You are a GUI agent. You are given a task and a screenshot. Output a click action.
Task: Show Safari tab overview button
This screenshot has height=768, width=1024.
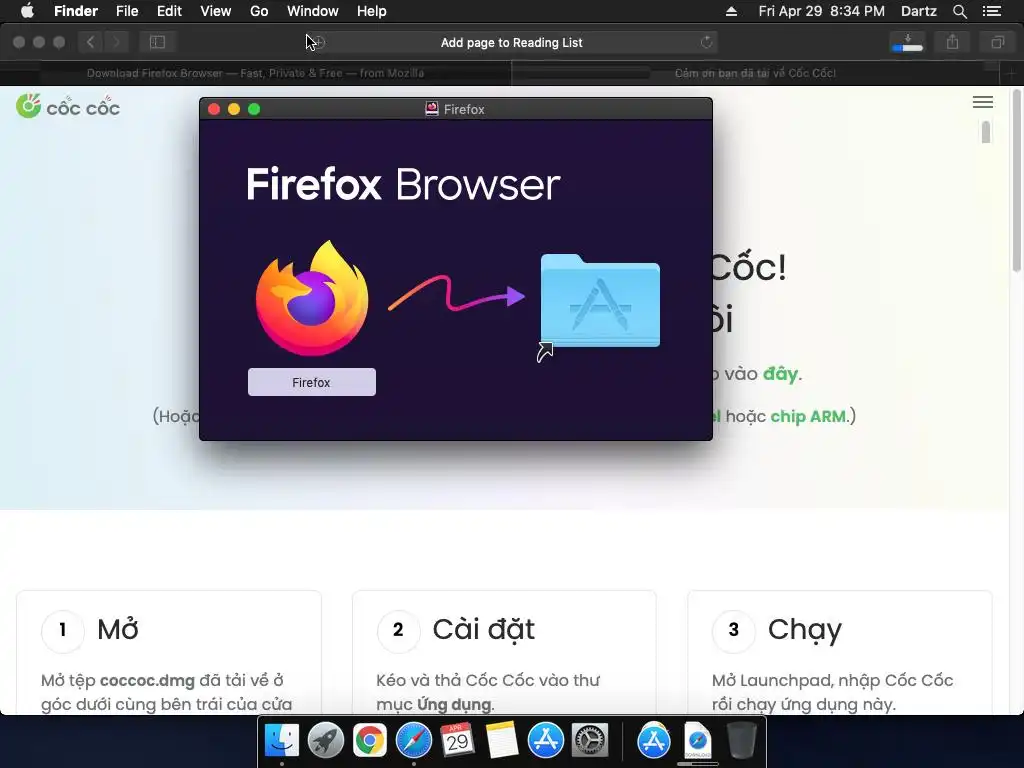point(997,42)
